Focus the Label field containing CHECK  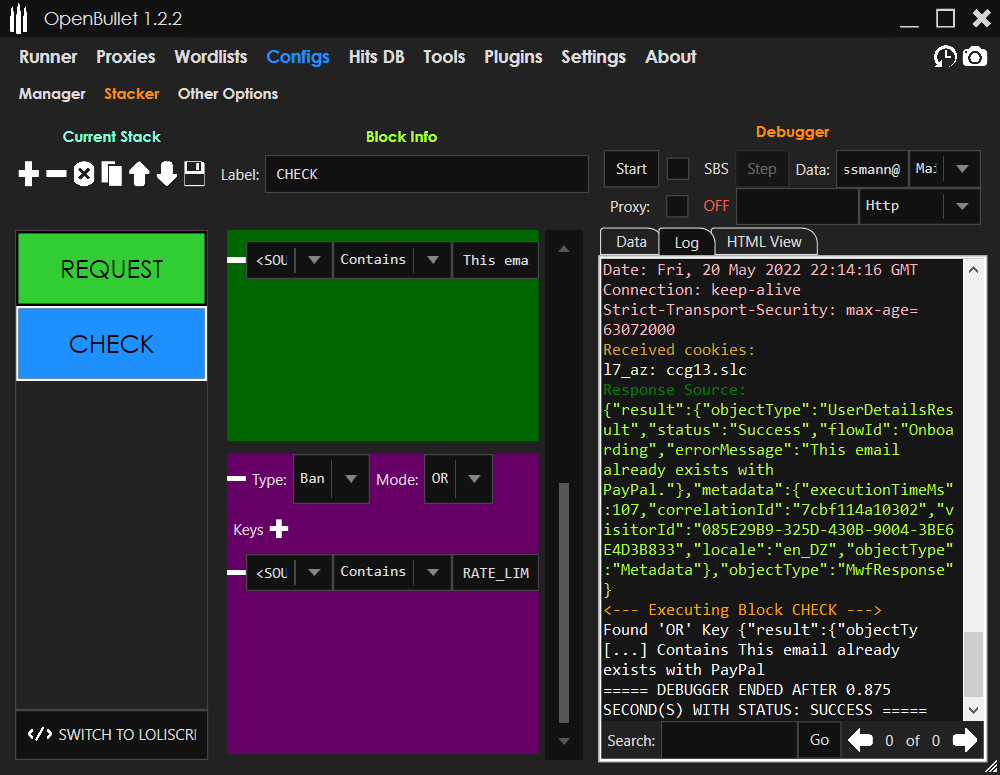[x=427, y=174]
